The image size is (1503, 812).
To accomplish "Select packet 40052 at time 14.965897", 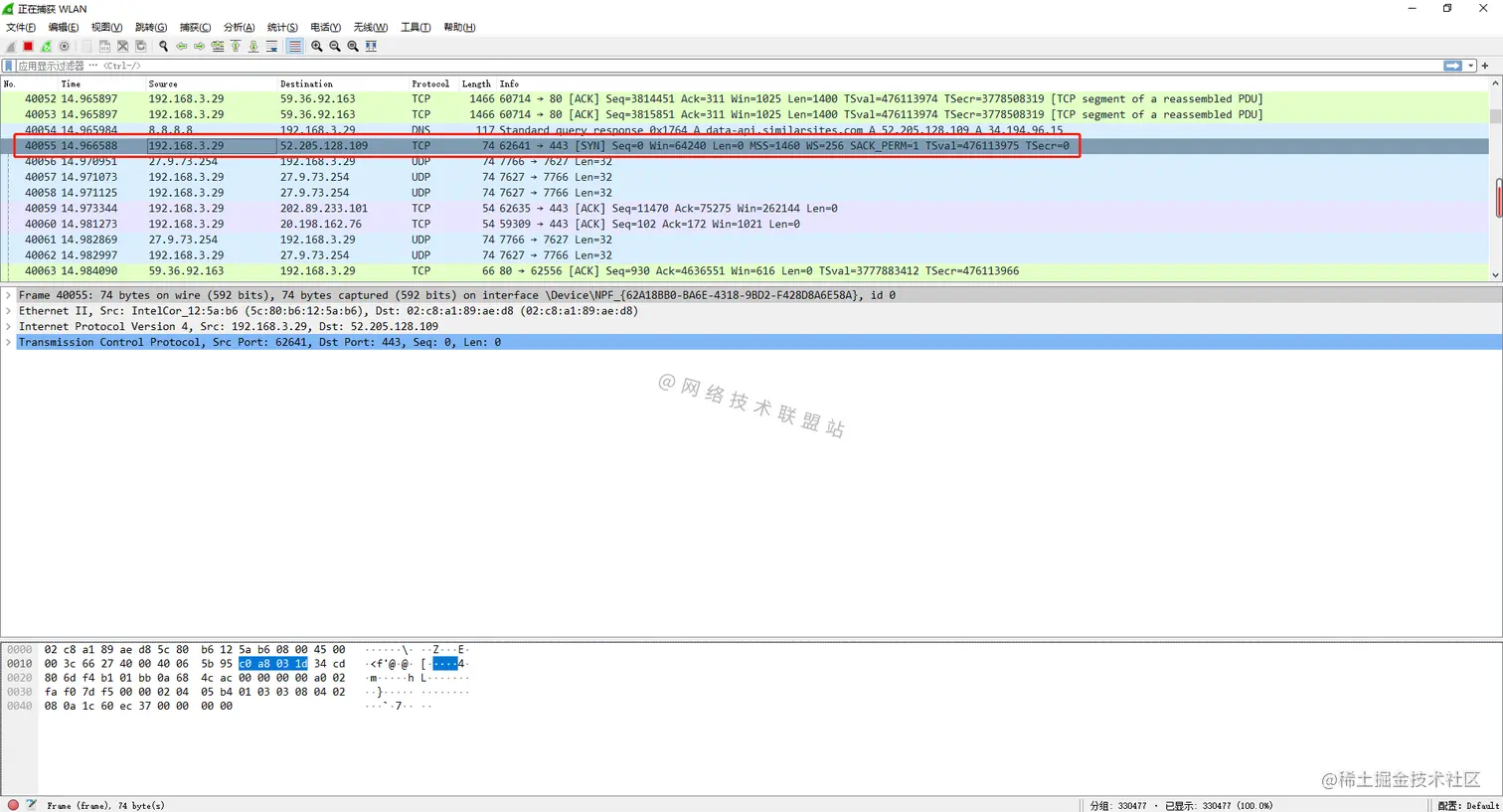I will click(745, 99).
